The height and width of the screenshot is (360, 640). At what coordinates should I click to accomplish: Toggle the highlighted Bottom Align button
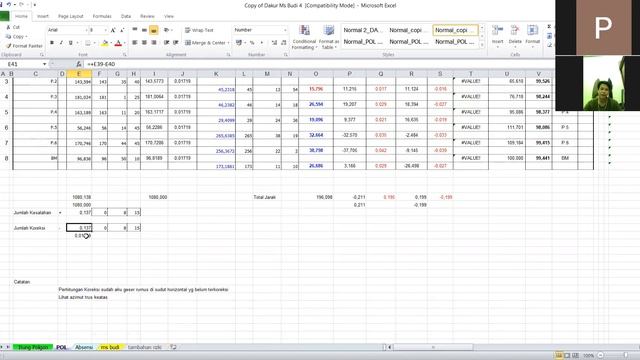tap(153, 30)
